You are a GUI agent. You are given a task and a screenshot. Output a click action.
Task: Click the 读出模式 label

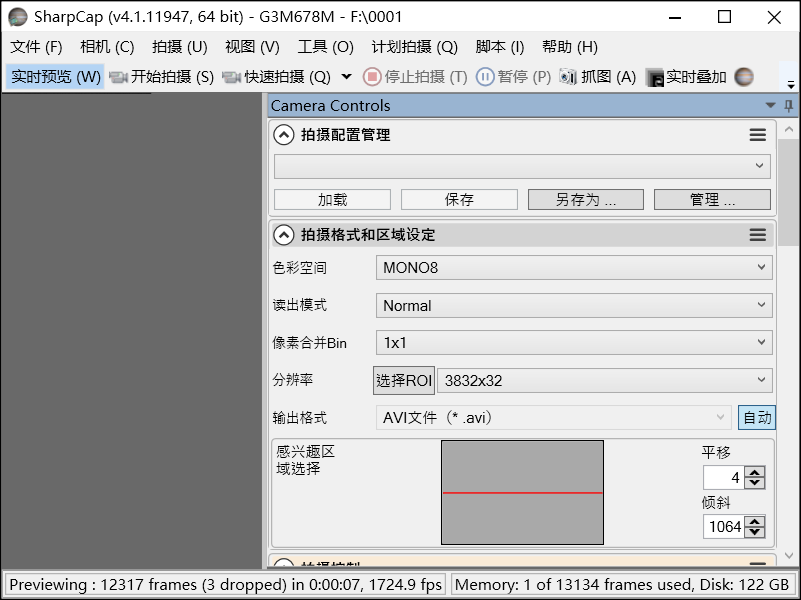click(299, 305)
